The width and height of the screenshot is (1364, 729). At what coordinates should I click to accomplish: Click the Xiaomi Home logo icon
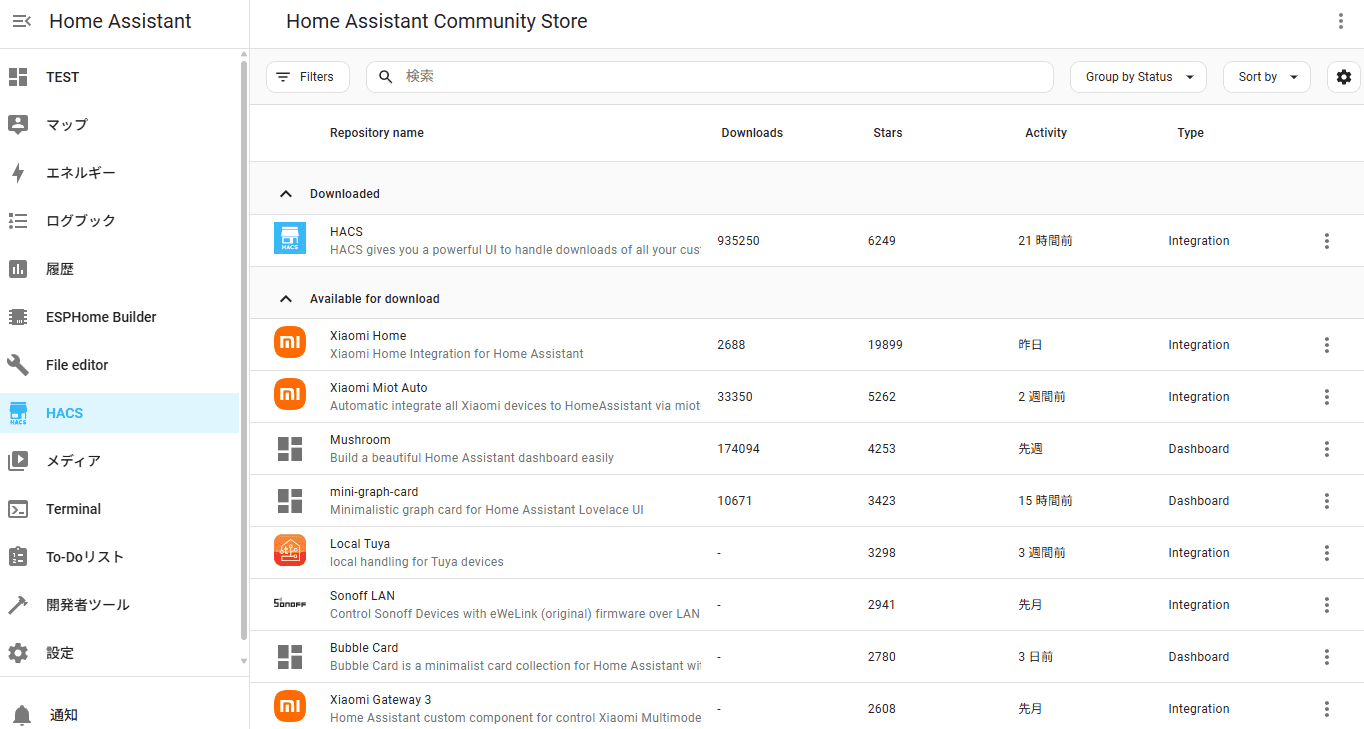pyautogui.click(x=290, y=342)
